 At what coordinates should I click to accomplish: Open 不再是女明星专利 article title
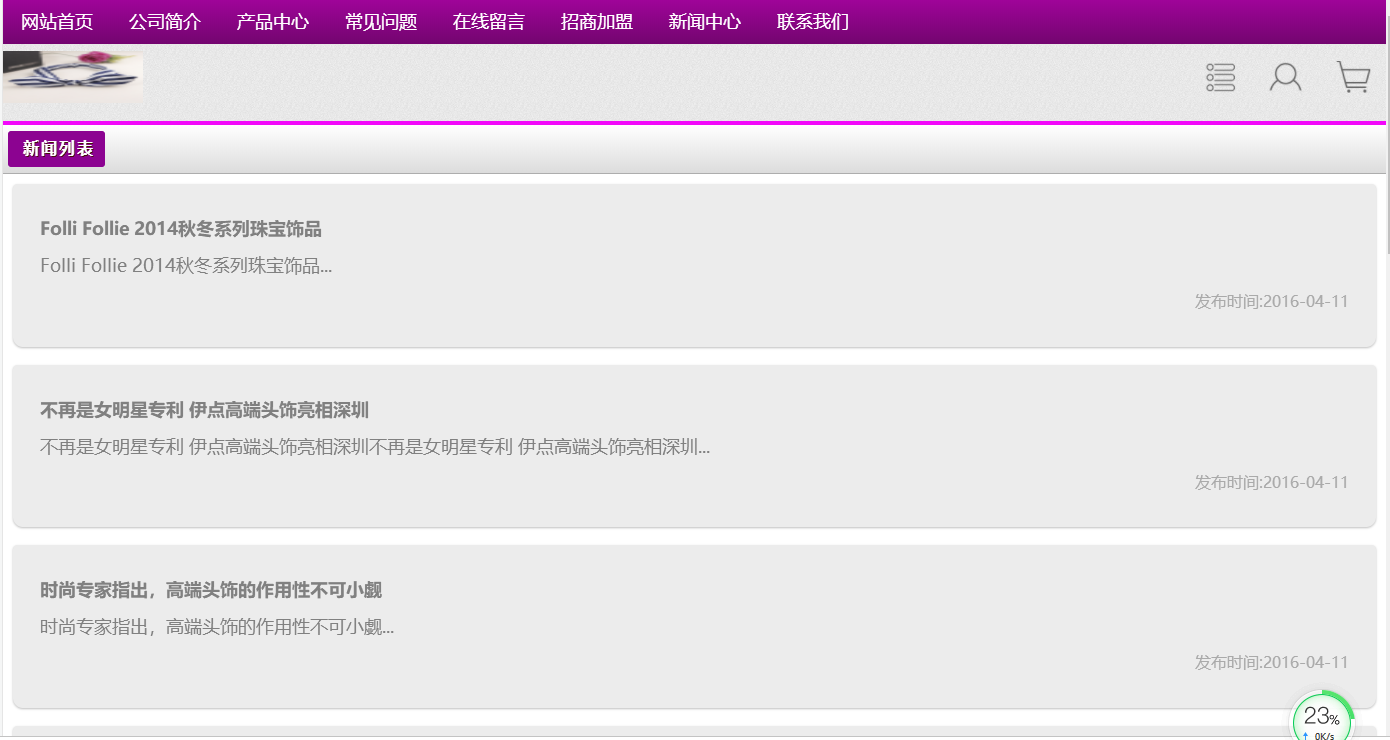coord(205,410)
